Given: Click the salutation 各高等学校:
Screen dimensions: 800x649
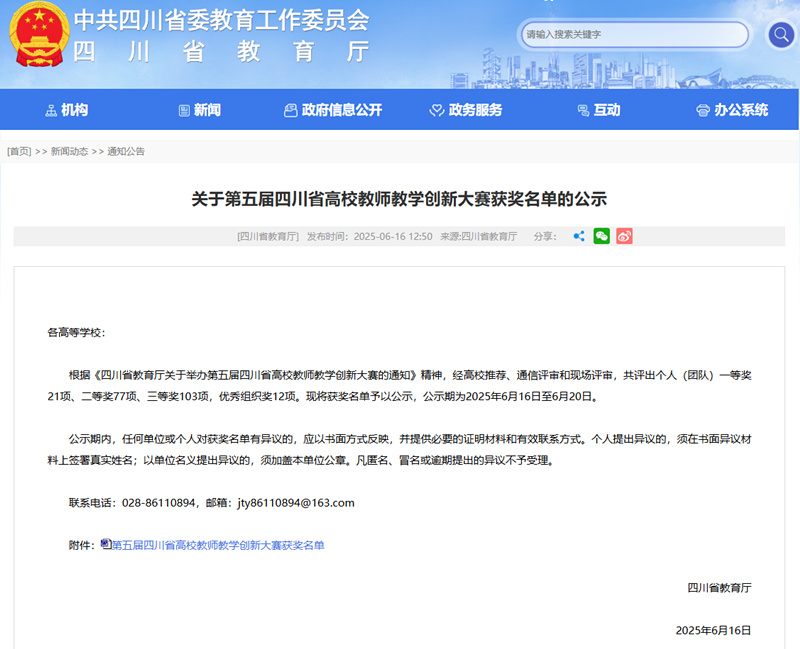Looking at the screenshot, I should pyautogui.click(x=77, y=333).
